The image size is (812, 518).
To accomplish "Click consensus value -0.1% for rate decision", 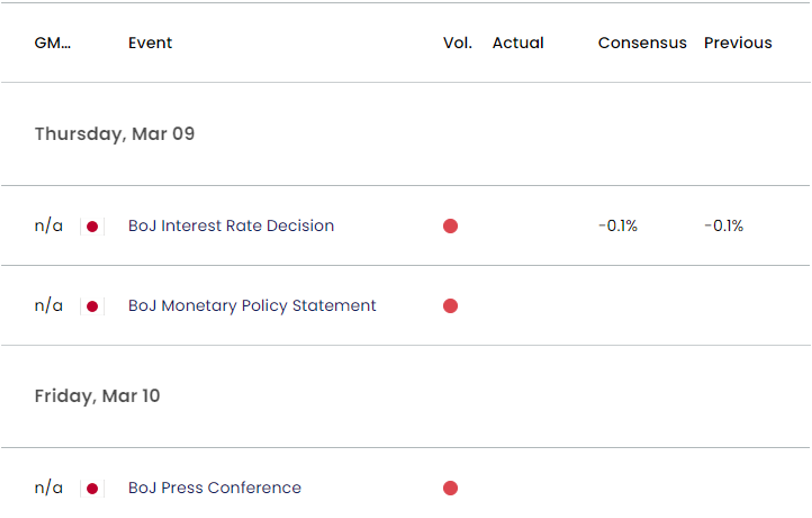I will 617,226.
